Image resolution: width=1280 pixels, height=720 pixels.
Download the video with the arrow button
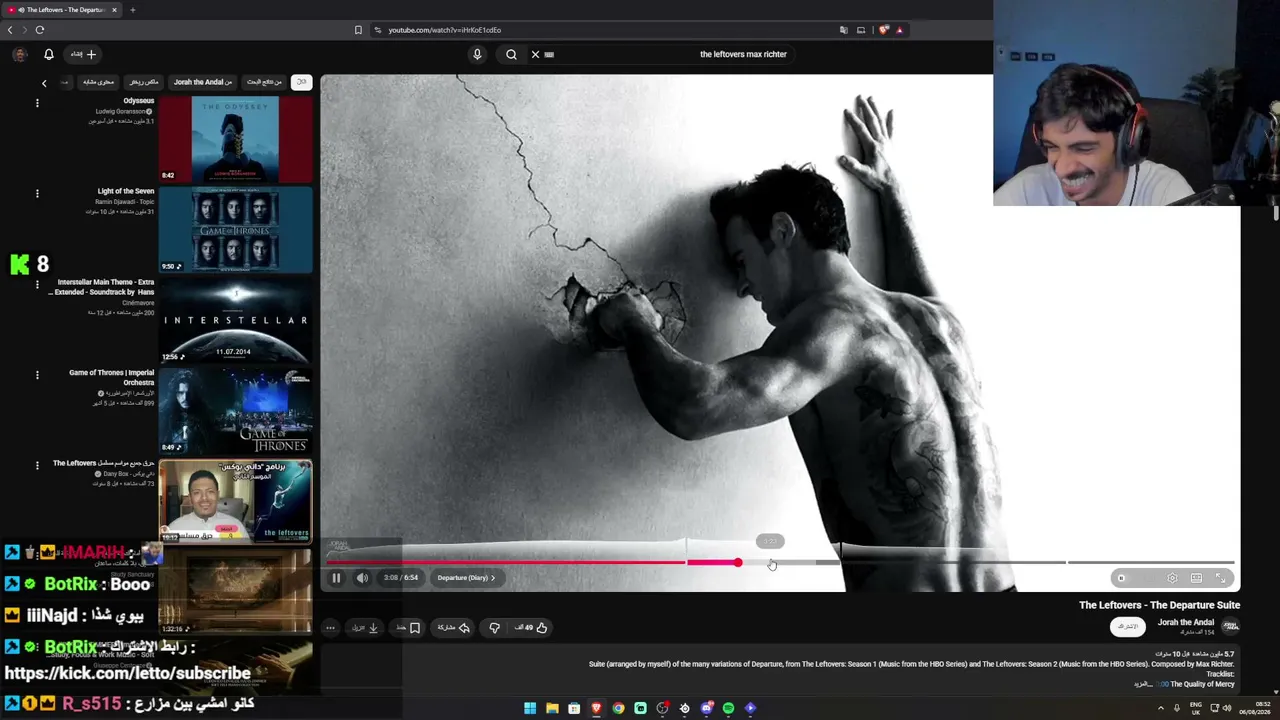[366, 628]
